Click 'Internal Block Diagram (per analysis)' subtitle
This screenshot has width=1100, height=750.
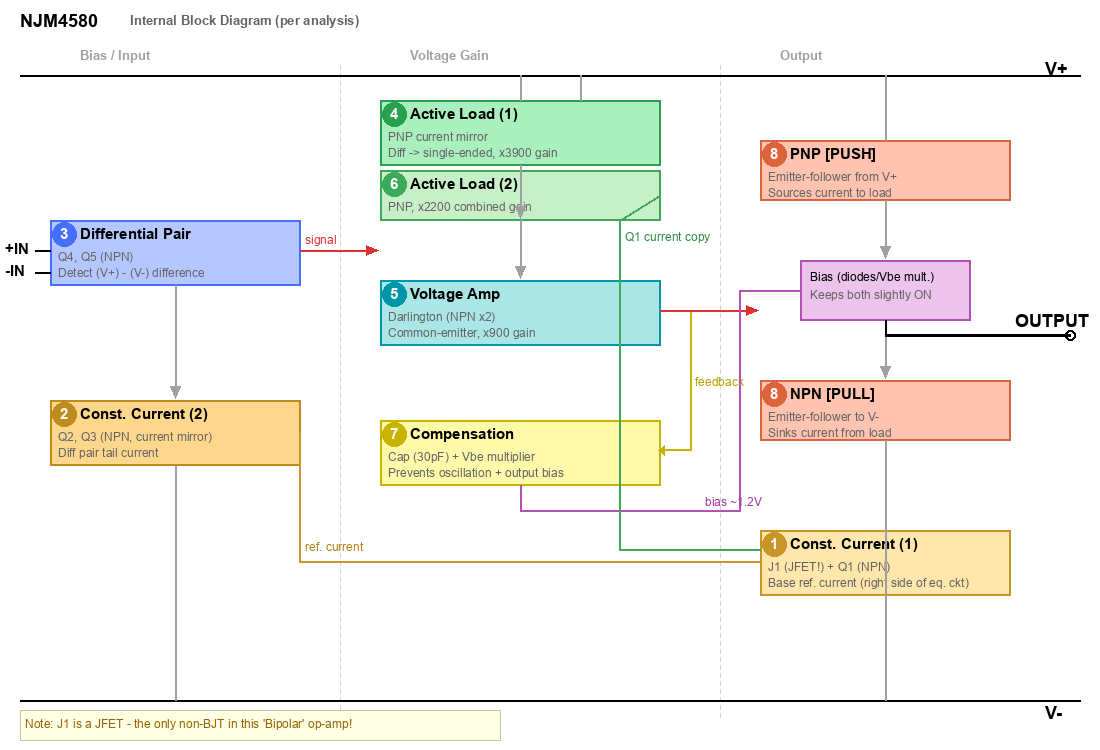[x=244, y=20]
